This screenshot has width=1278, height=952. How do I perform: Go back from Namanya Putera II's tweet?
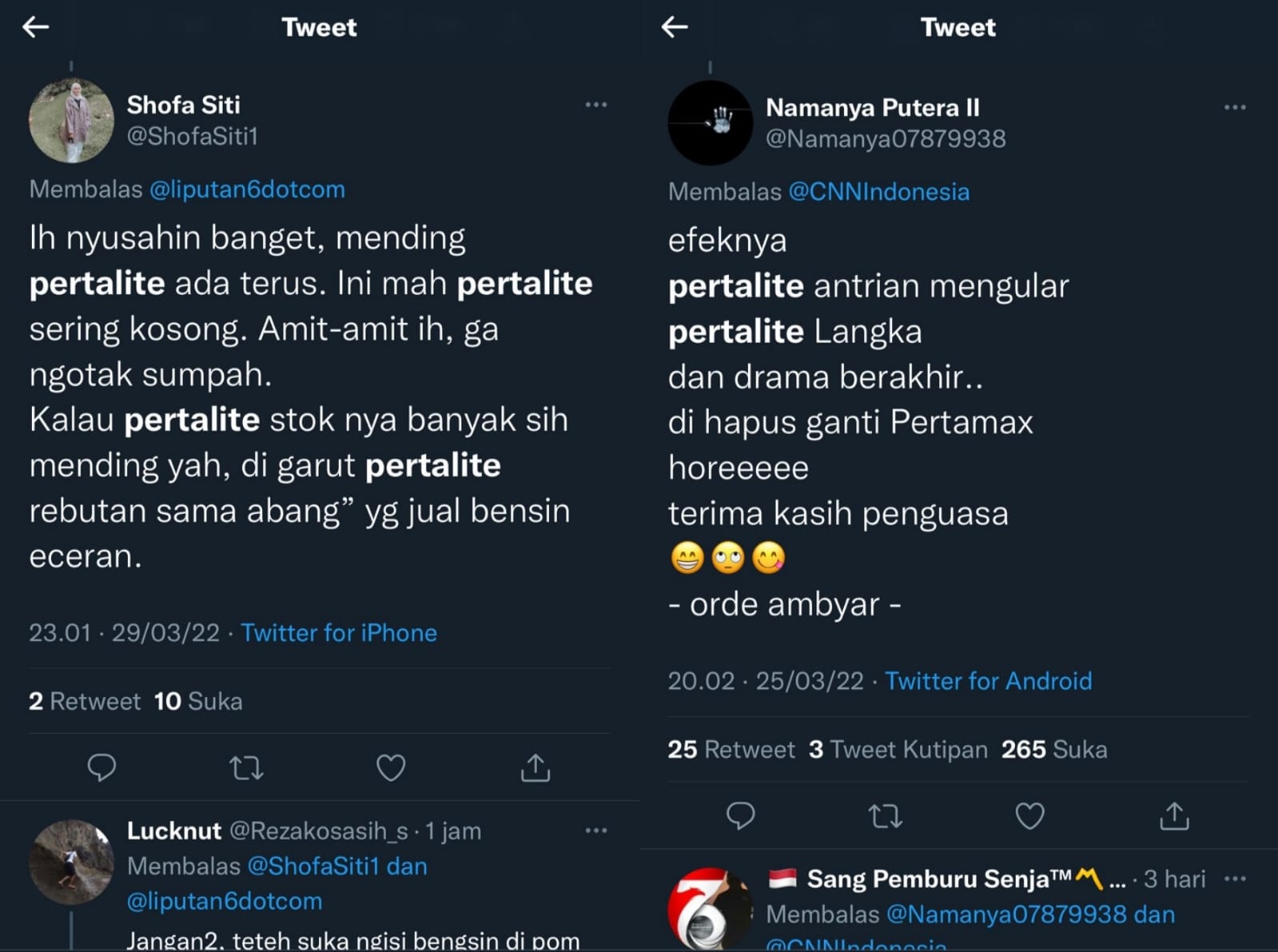pos(675,27)
